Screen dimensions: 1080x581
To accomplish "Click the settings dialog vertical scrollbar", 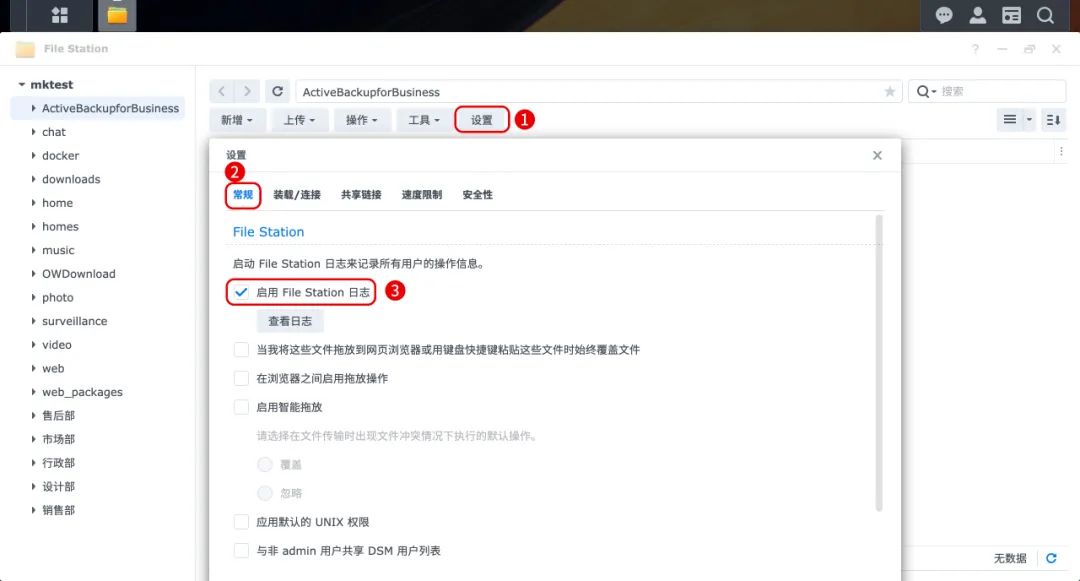I will pos(879,360).
